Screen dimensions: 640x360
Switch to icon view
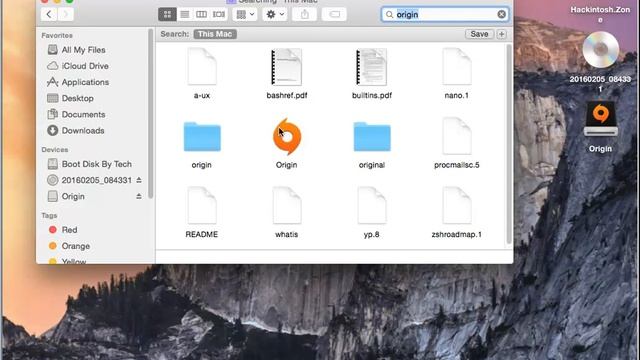(x=167, y=14)
